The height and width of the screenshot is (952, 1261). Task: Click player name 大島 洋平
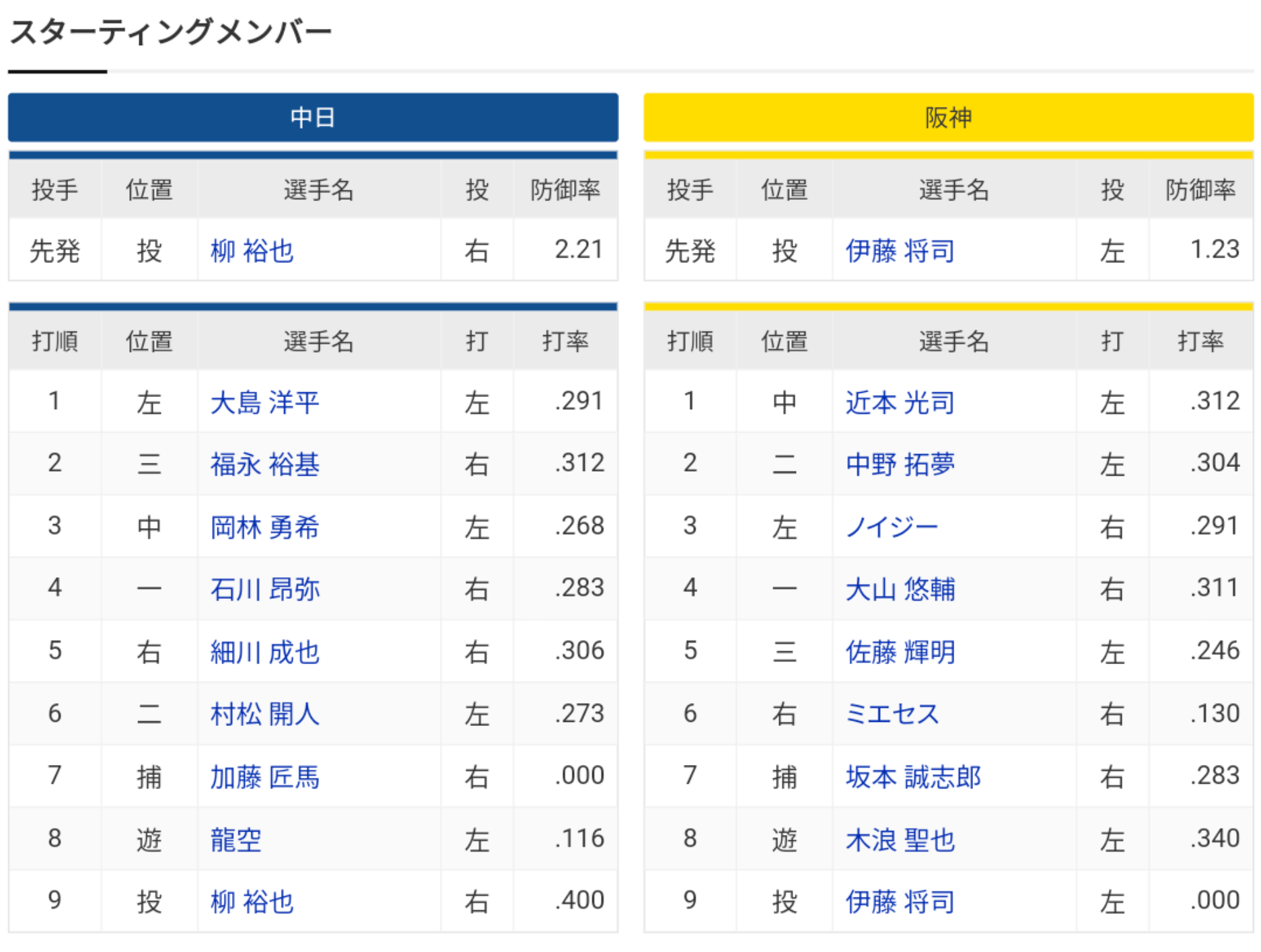(264, 402)
